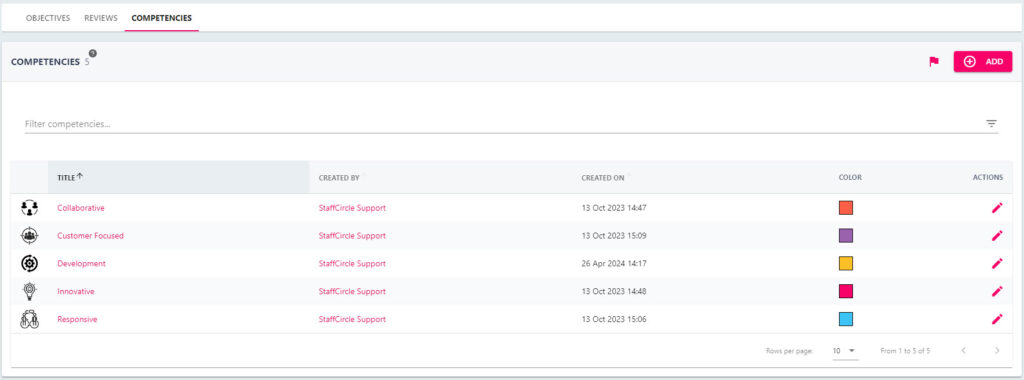Open the Responsive competency link
This screenshot has height=380, width=1024.
(78, 319)
